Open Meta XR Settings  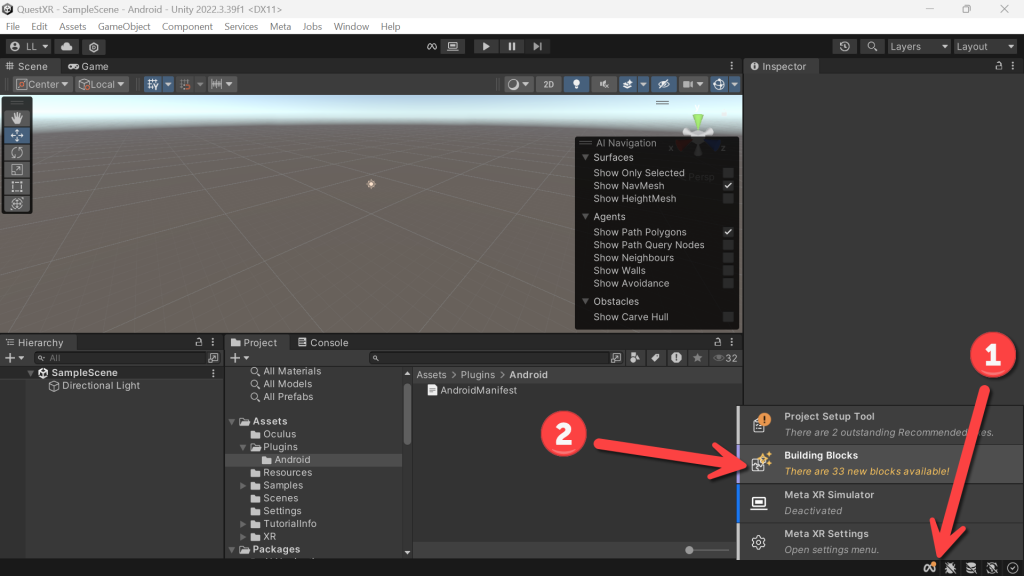[x=880, y=541]
